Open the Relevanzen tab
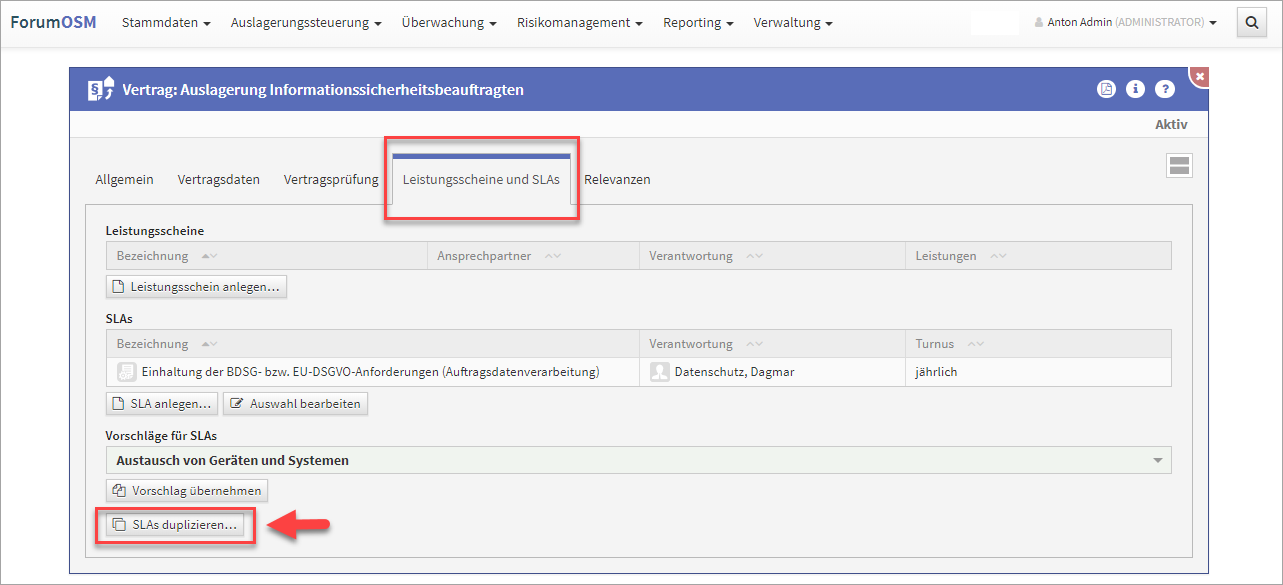The image size is (1283, 585). pos(617,180)
